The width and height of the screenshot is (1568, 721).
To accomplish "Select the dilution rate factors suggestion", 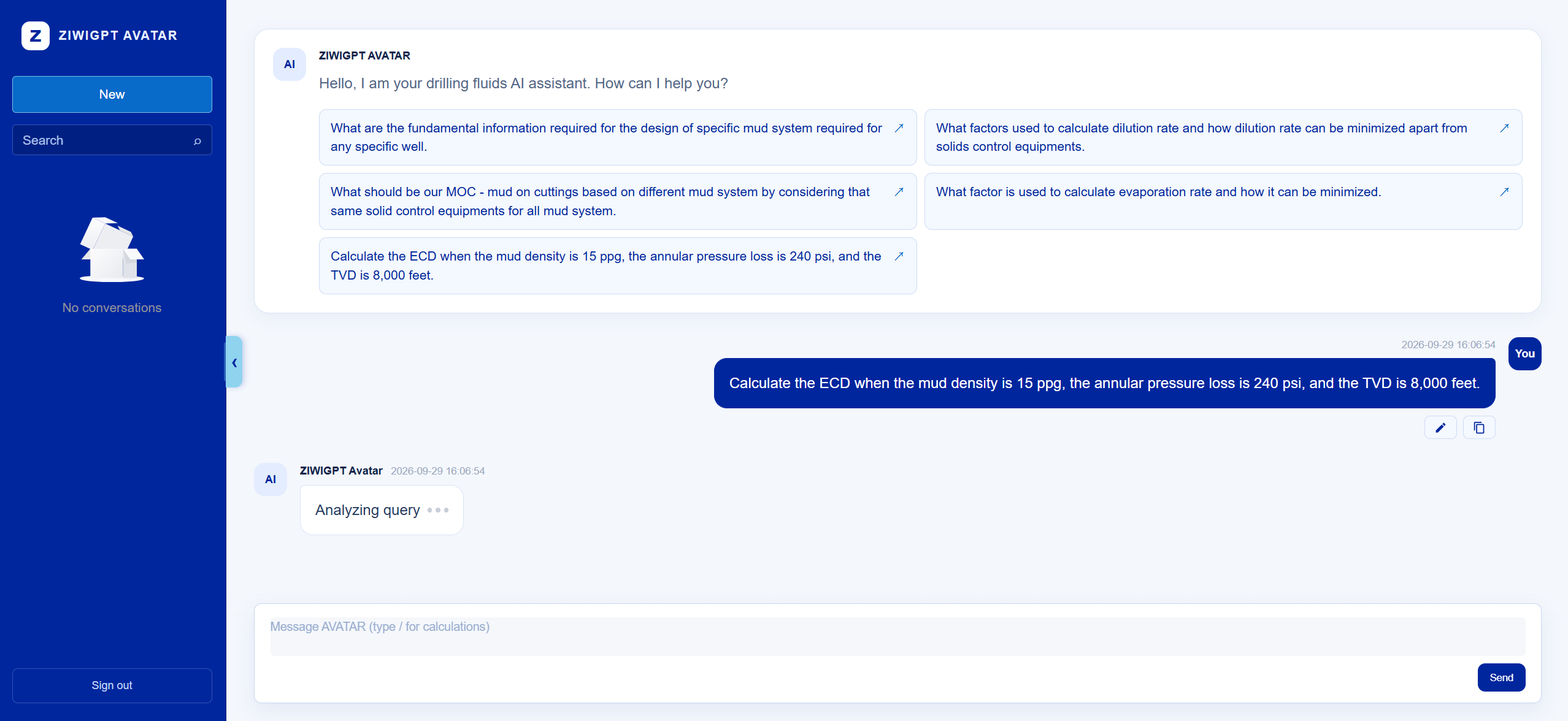I will (x=1223, y=137).
